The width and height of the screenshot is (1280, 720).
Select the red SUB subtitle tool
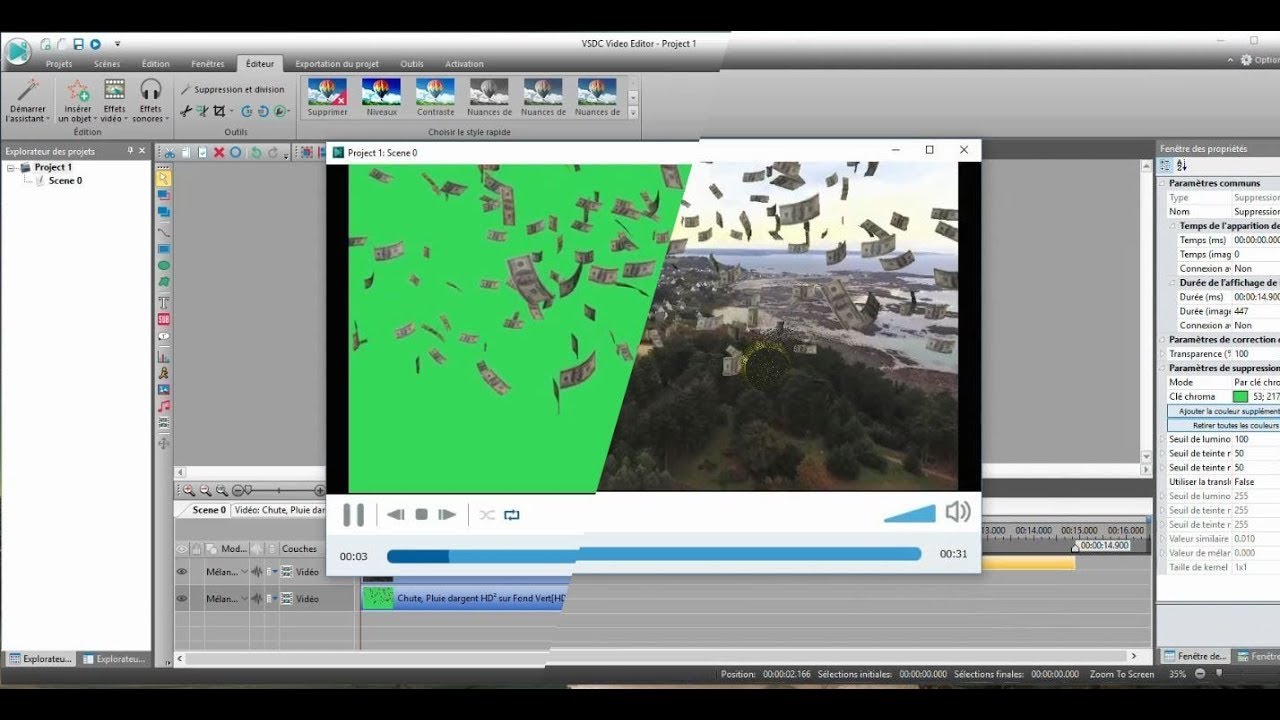coord(163,319)
